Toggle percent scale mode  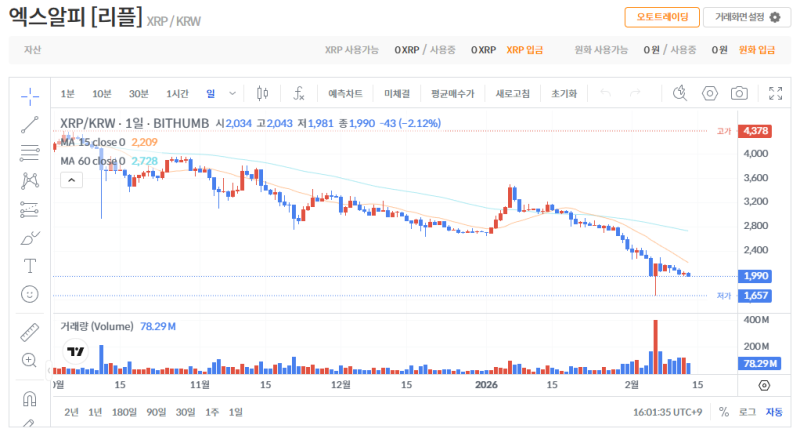[x=723, y=412]
